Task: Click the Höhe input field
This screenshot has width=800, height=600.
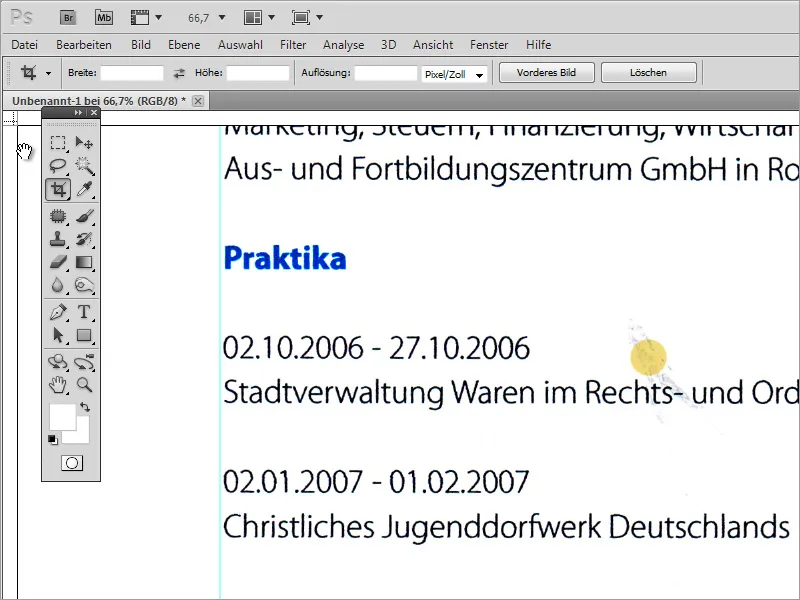Action: tap(258, 73)
